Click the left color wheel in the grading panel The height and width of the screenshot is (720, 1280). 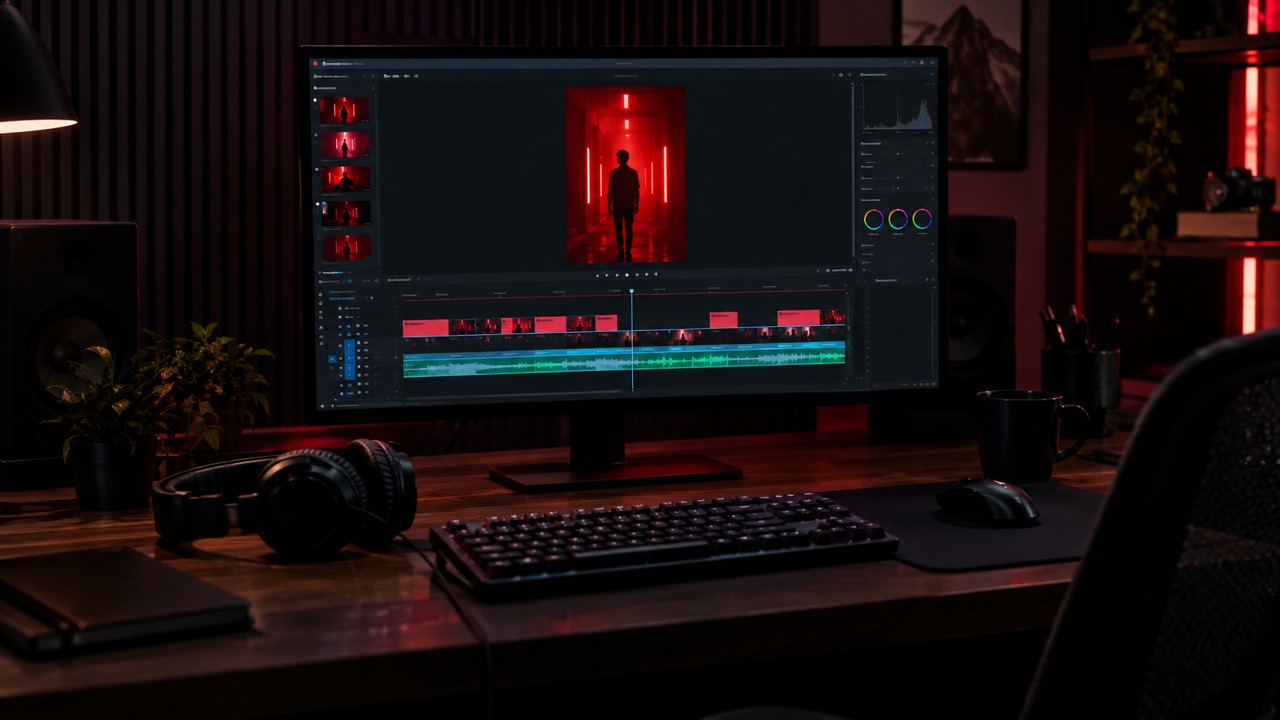coord(874,219)
